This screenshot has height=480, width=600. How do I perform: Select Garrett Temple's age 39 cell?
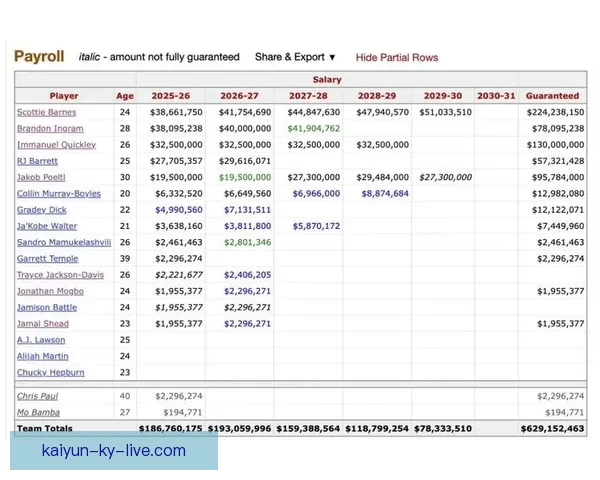point(125,259)
